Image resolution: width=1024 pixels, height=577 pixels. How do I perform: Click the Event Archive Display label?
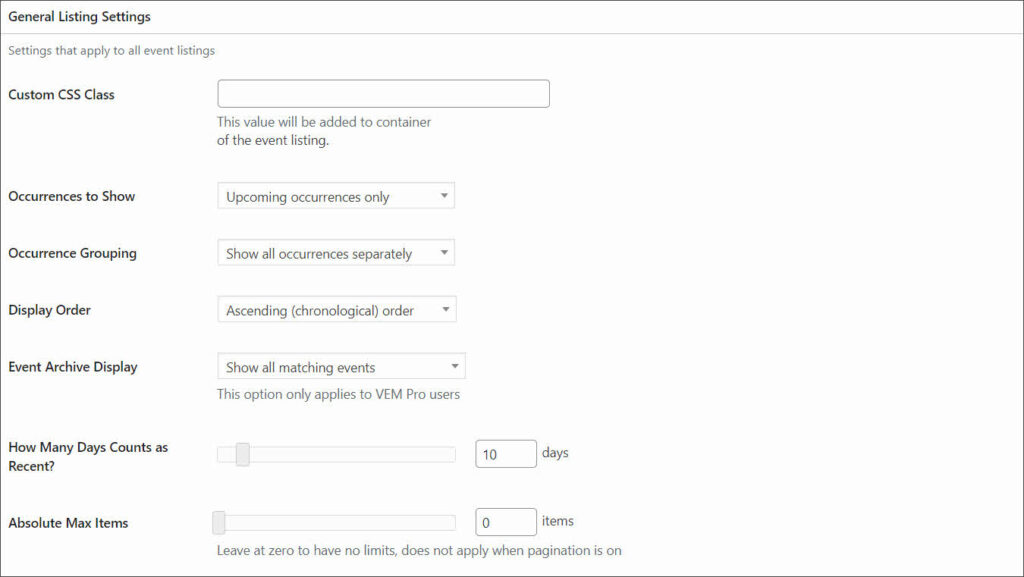point(73,367)
